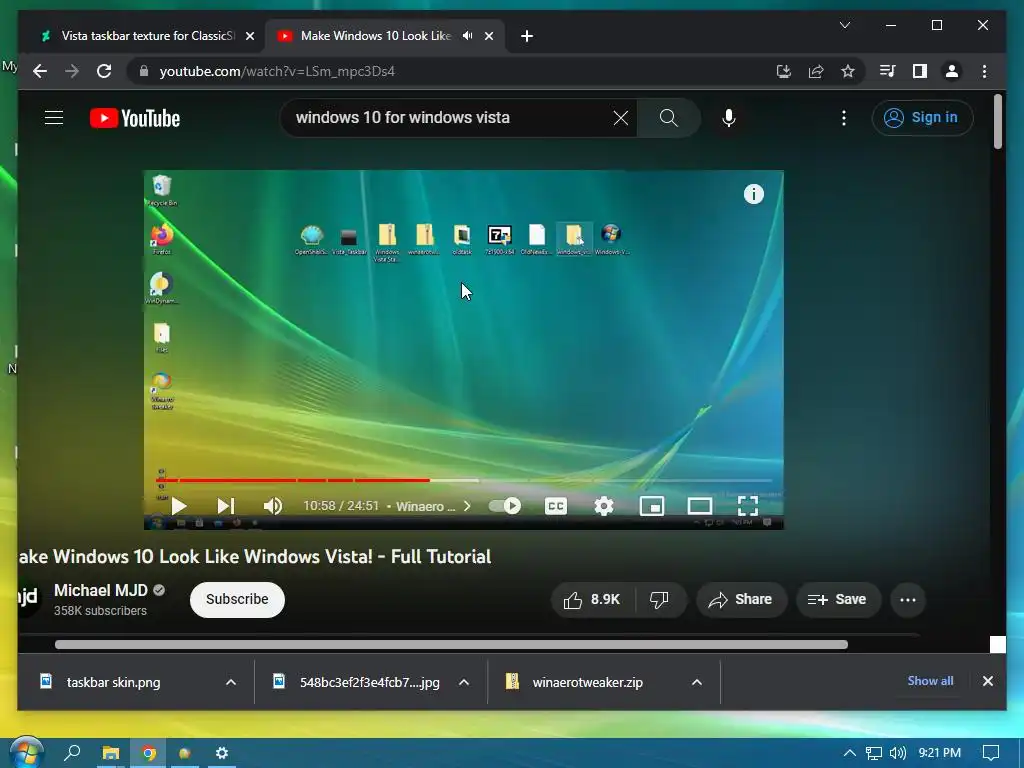This screenshot has height=768, width=1024.
Task: Click the horizontal page scrollbar
Action: tap(451, 645)
